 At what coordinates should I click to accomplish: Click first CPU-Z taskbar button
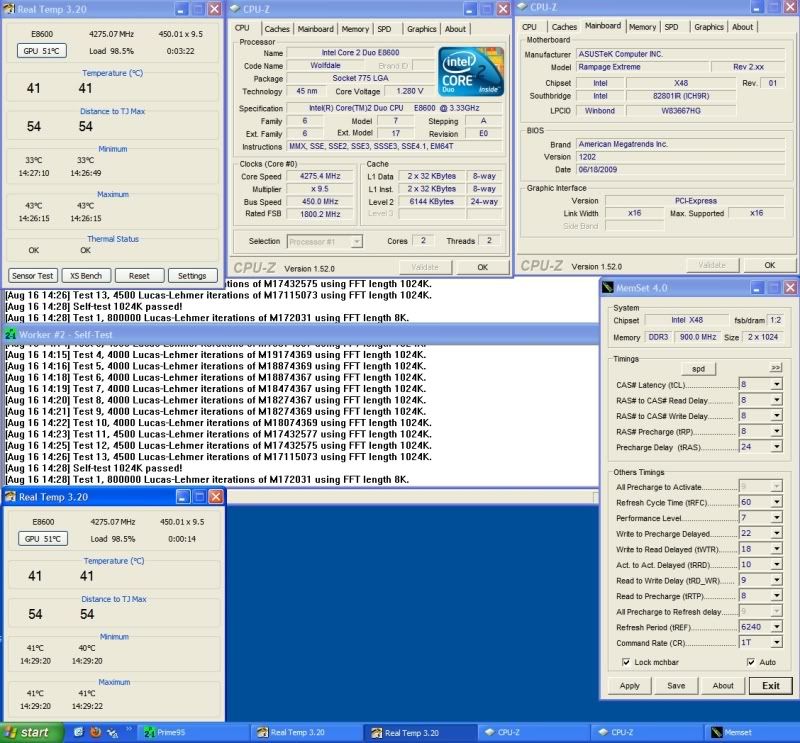click(533, 732)
